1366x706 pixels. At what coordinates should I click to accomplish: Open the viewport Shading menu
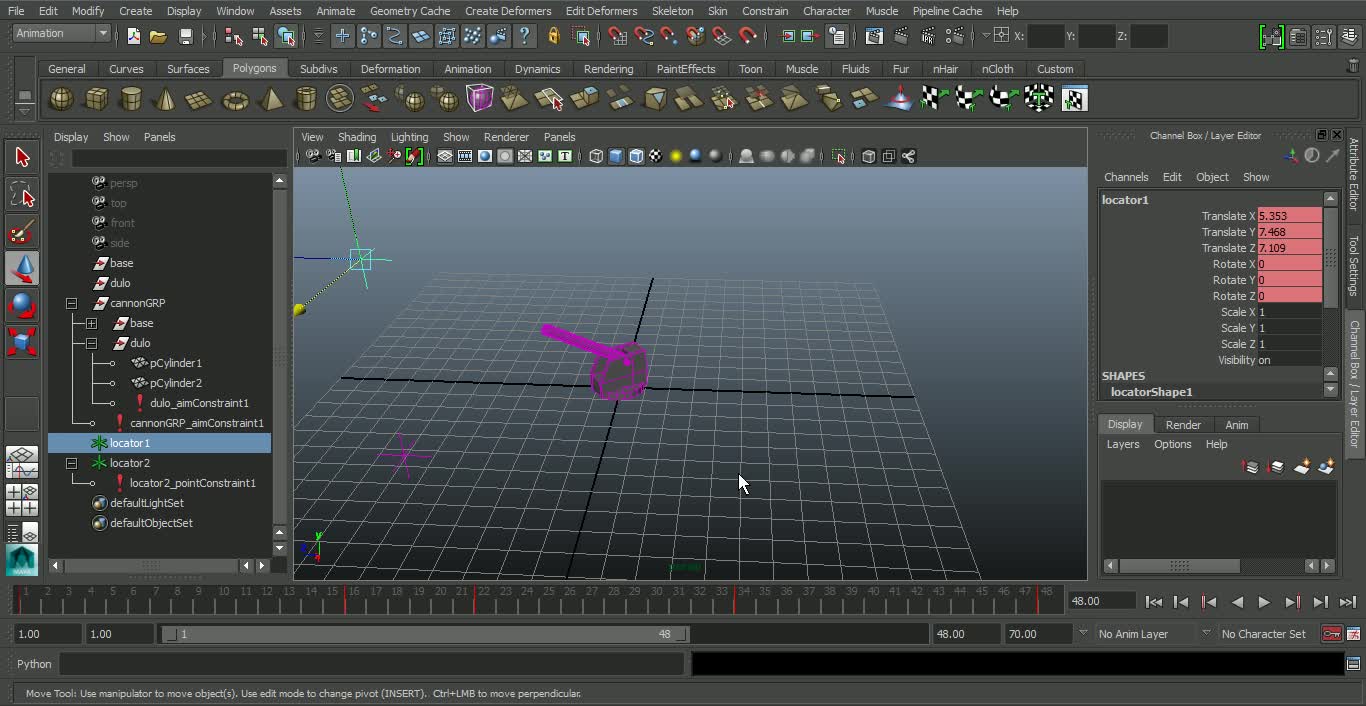point(357,137)
